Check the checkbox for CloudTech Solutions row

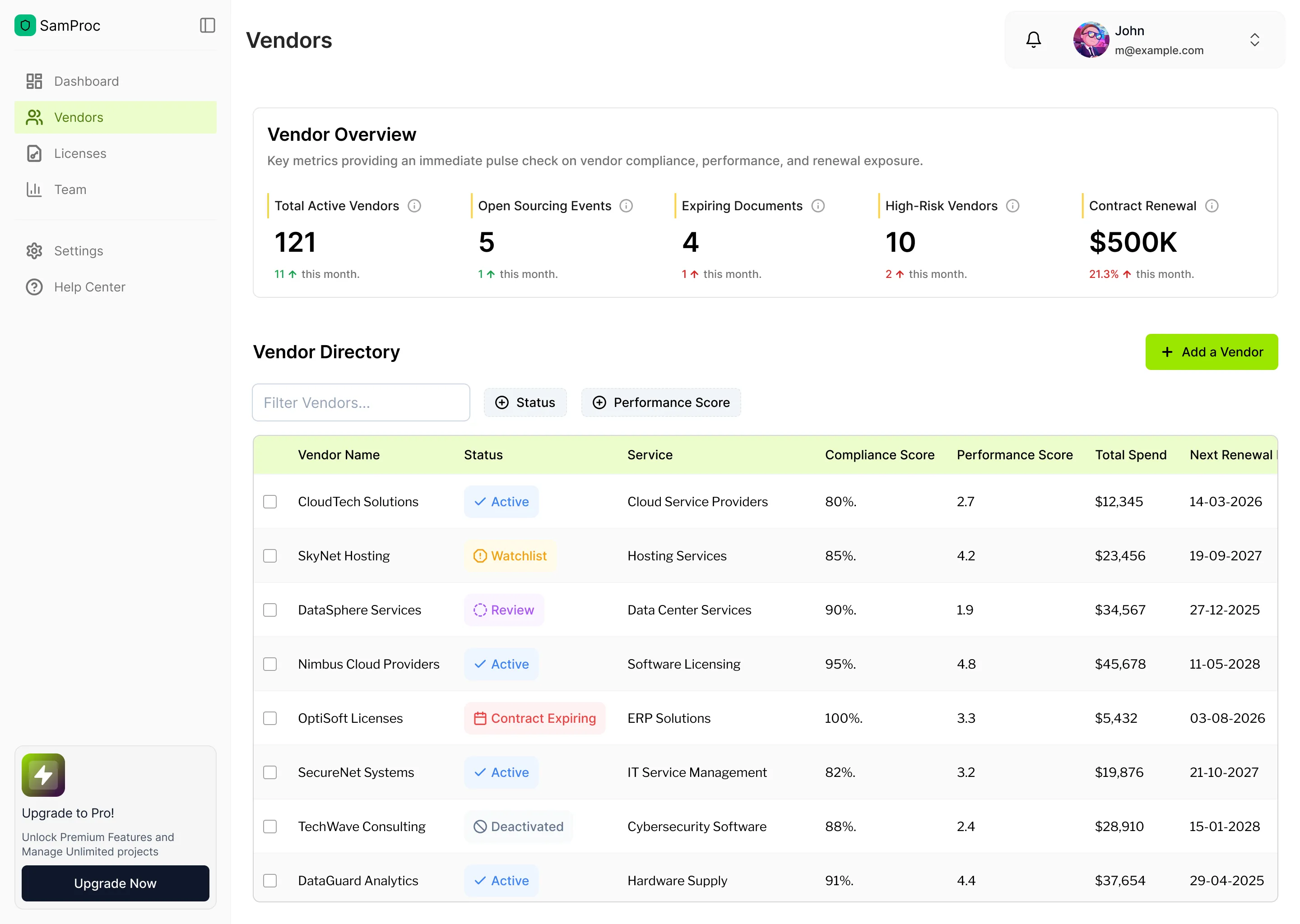(270, 501)
